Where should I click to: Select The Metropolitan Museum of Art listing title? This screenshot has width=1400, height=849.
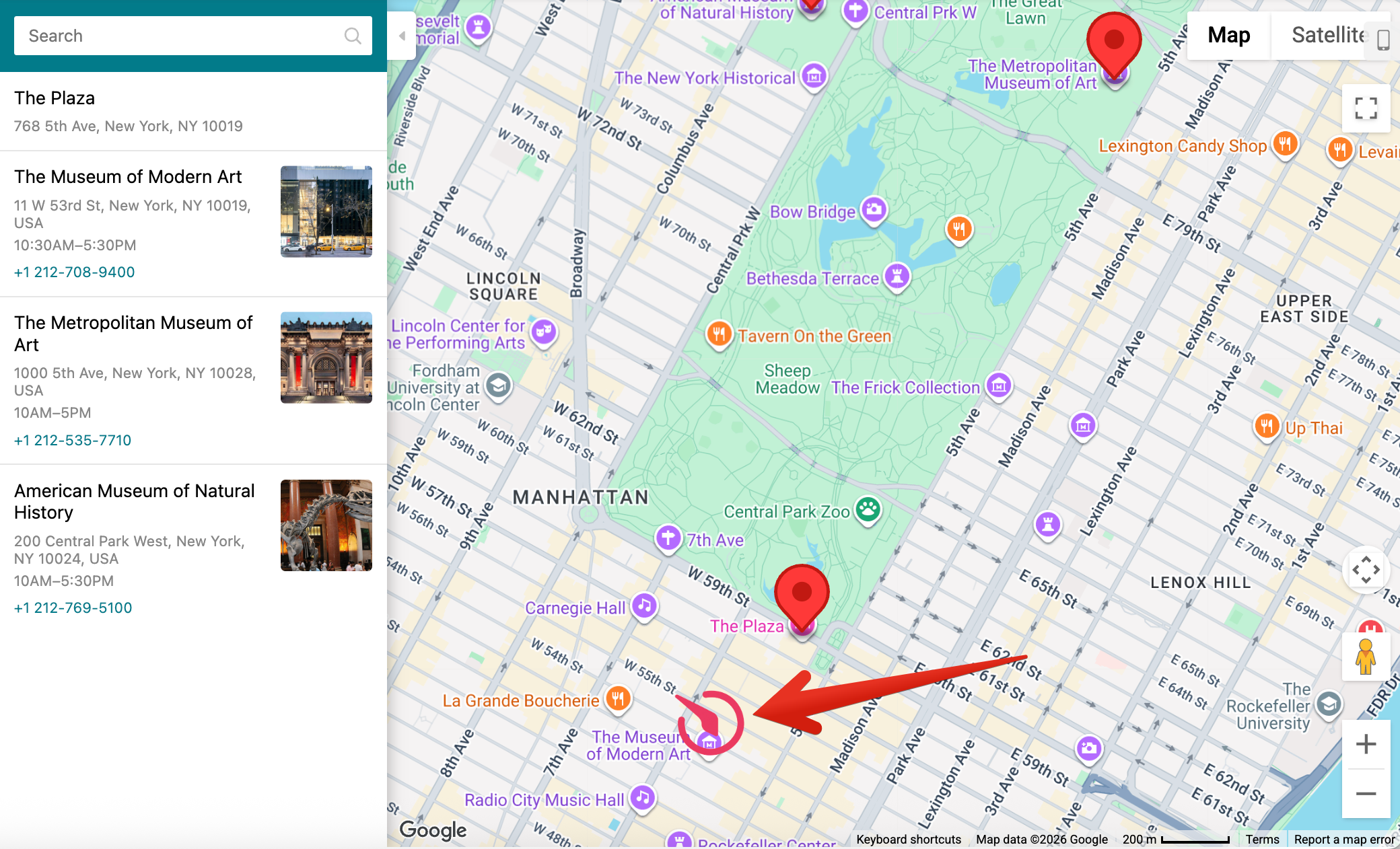(133, 334)
